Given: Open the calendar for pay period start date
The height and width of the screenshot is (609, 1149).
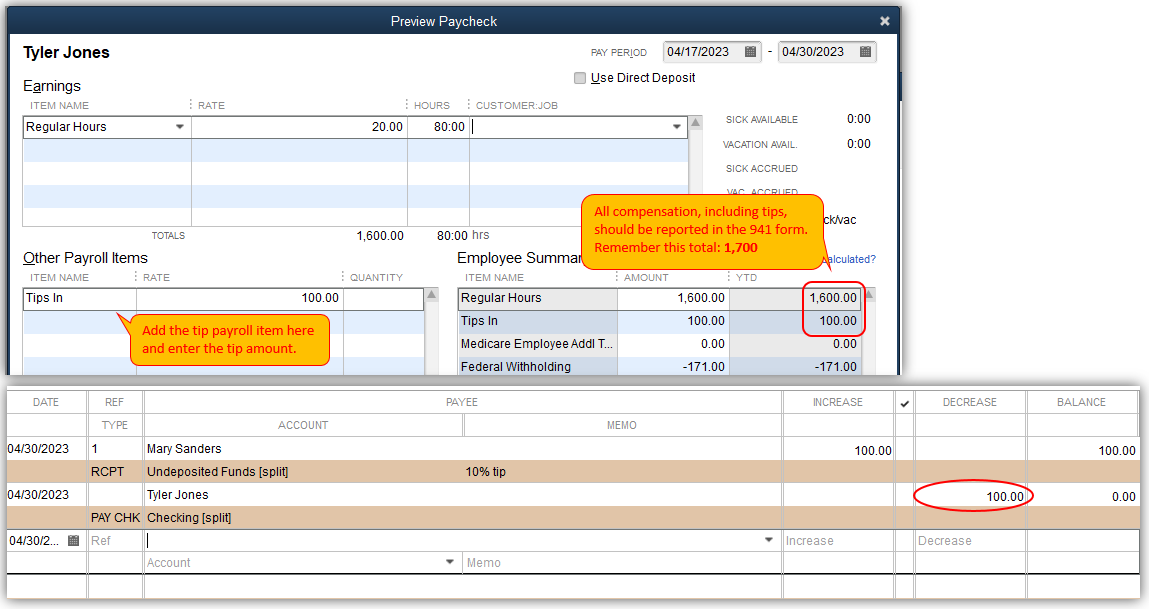Looking at the screenshot, I should (x=748, y=52).
